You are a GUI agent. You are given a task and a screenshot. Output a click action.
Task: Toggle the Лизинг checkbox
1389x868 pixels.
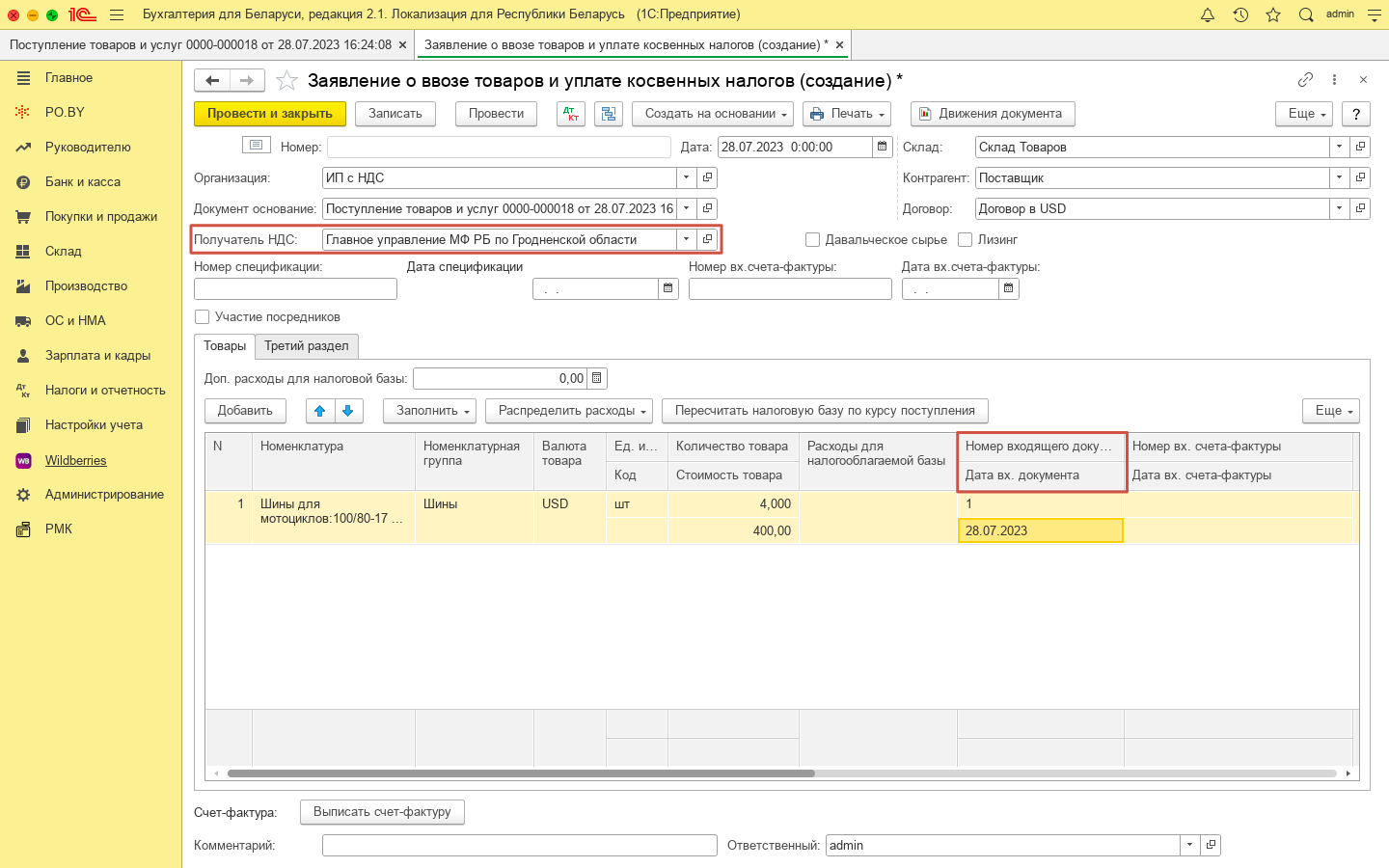(x=965, y=239)
